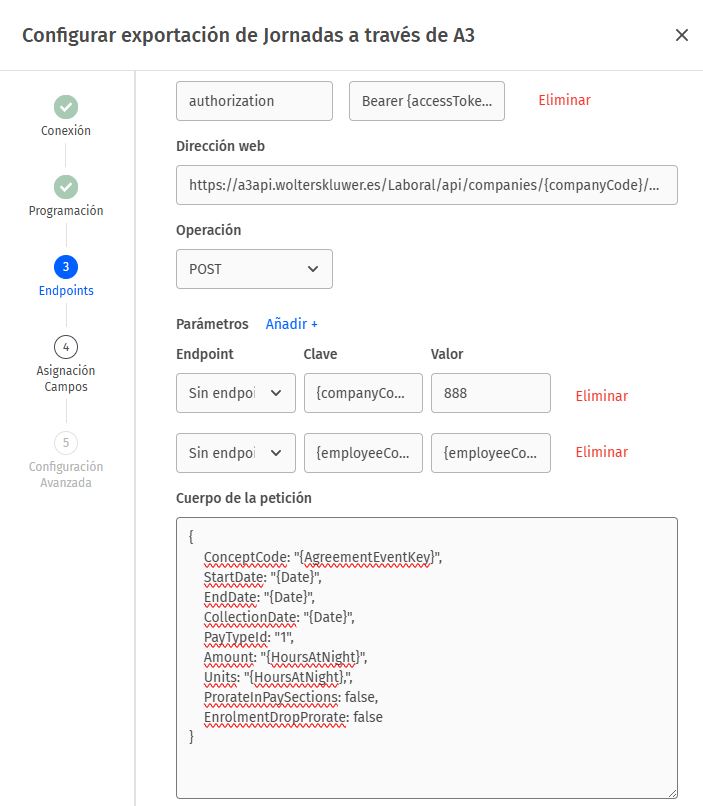The image size is (703, 806).
Task: Select step 3 Endpoints circle
Action: [66, 267]
